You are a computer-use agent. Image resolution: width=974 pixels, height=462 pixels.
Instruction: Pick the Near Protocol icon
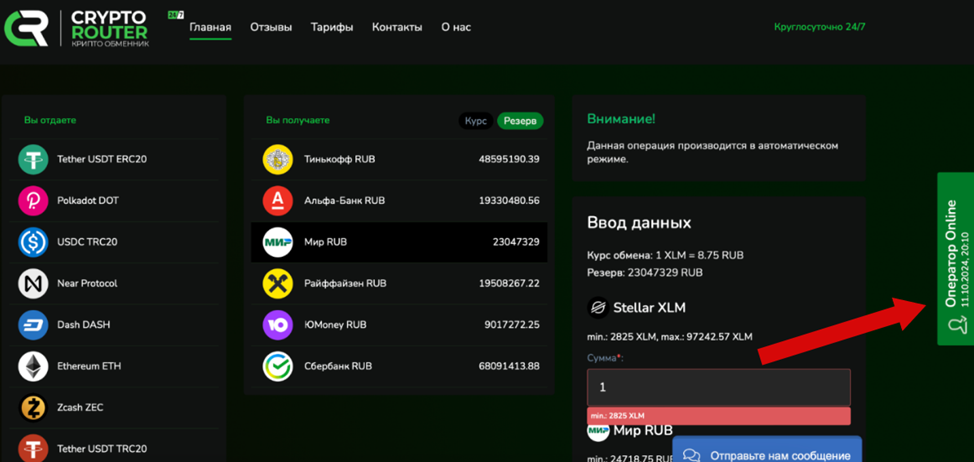pos(33,283)
